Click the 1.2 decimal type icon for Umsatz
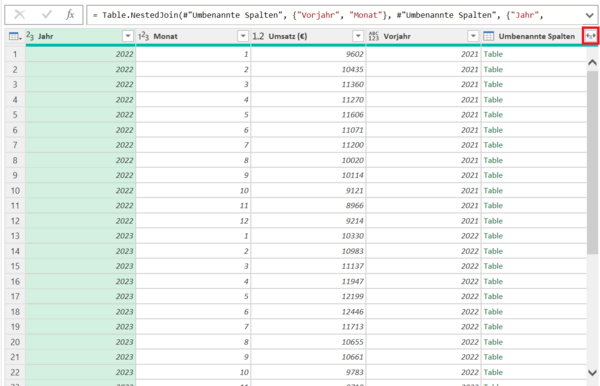The image size is (600, 386). pos(258,36)
